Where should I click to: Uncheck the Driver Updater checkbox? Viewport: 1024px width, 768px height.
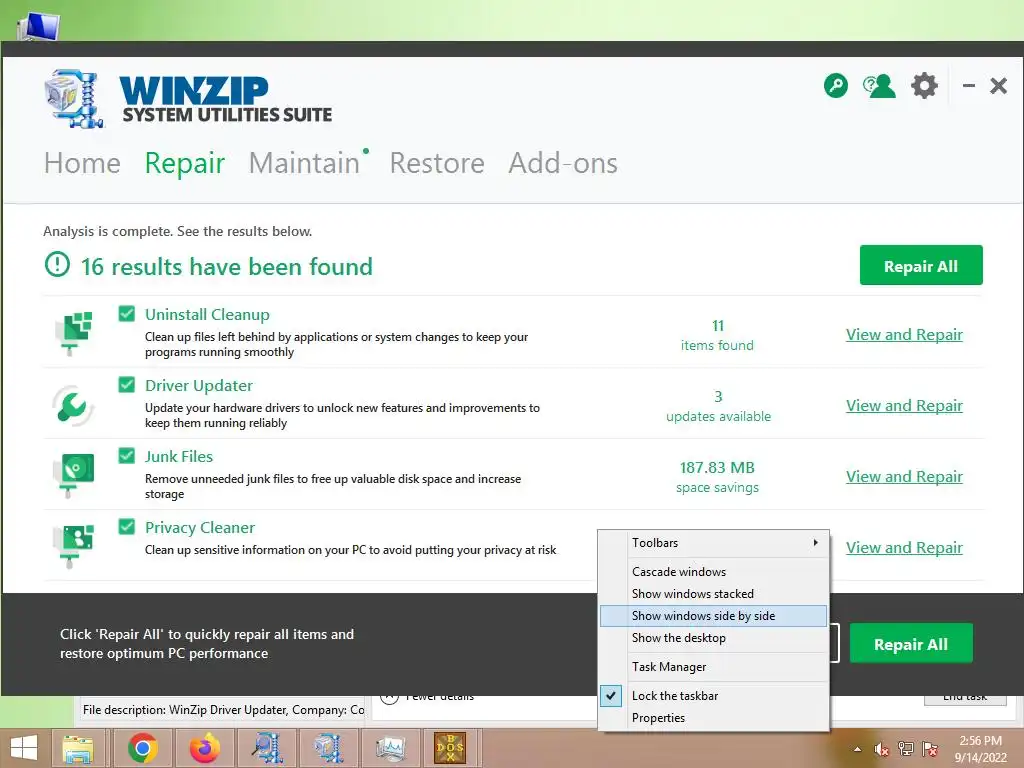pos(127,385)
